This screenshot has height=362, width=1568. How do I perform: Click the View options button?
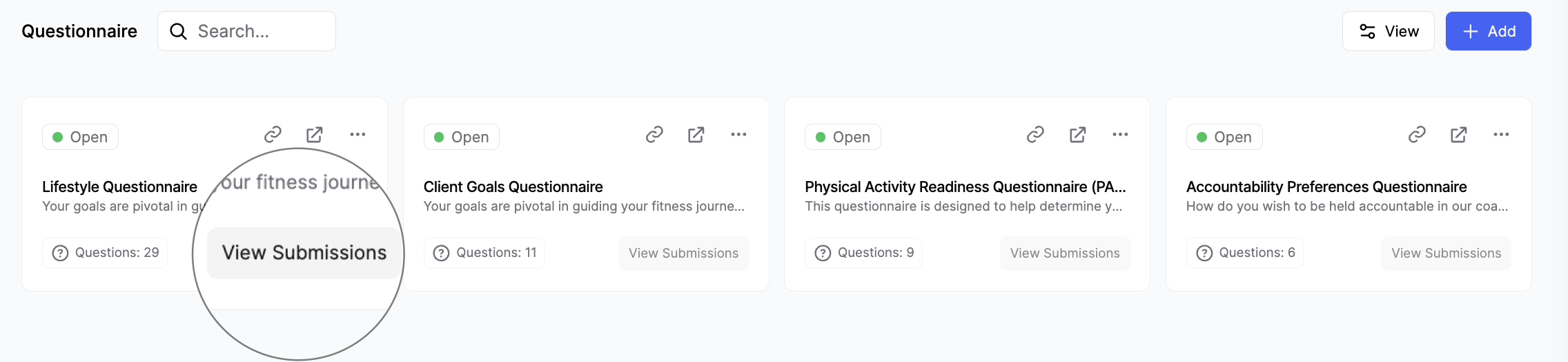click(1388, 31)
